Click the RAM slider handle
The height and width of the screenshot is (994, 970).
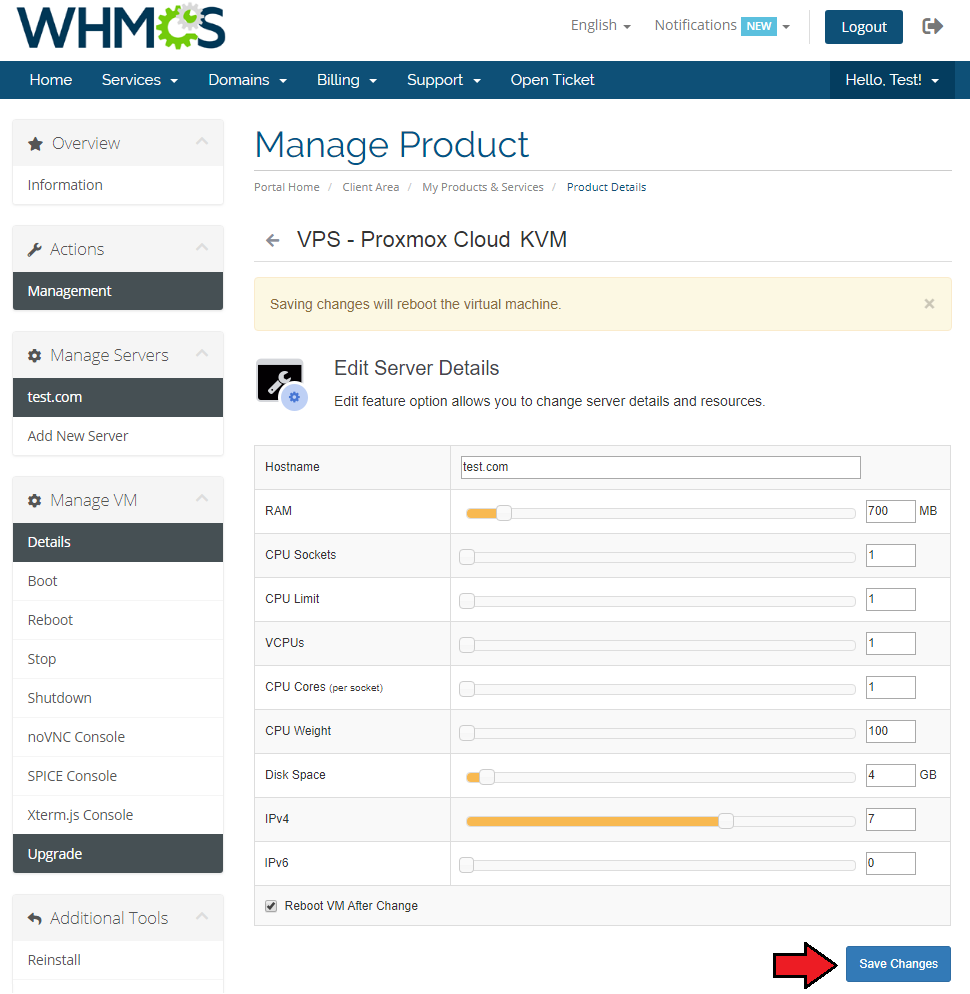click(504, 513)
